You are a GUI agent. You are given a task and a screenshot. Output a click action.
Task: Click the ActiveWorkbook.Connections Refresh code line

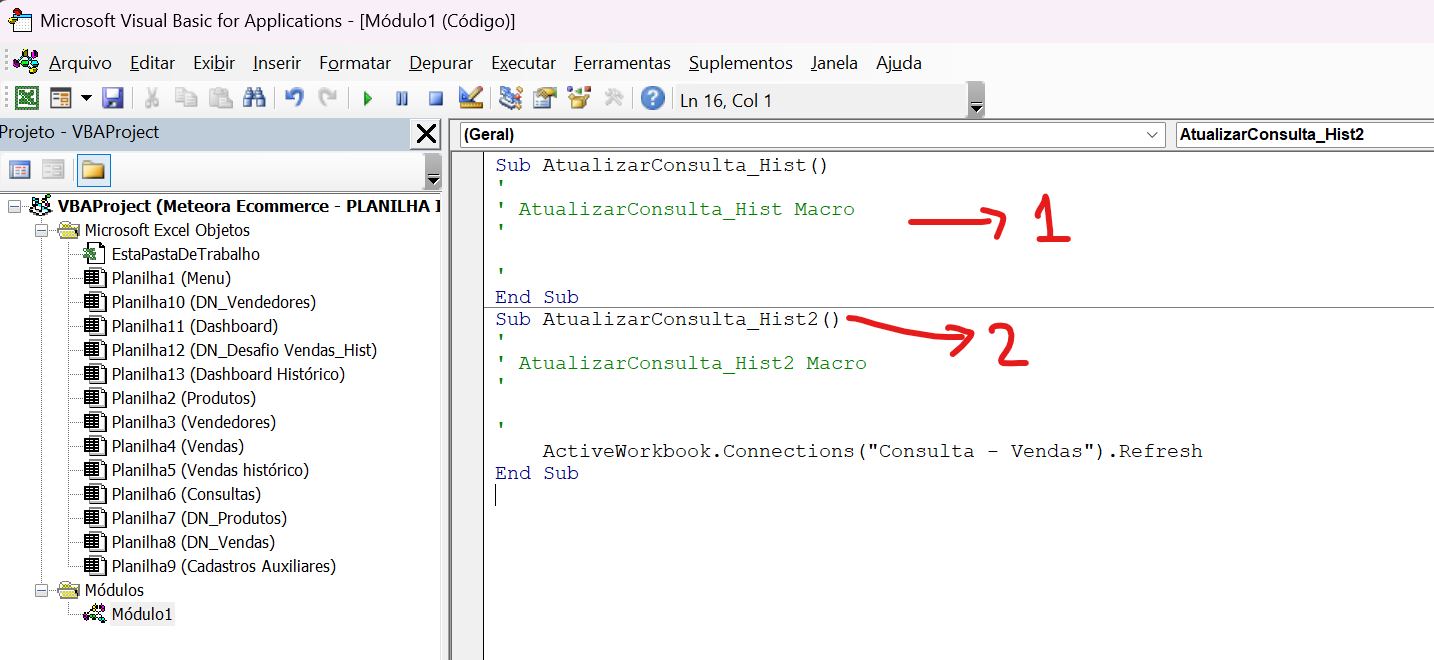pos(872,451)
